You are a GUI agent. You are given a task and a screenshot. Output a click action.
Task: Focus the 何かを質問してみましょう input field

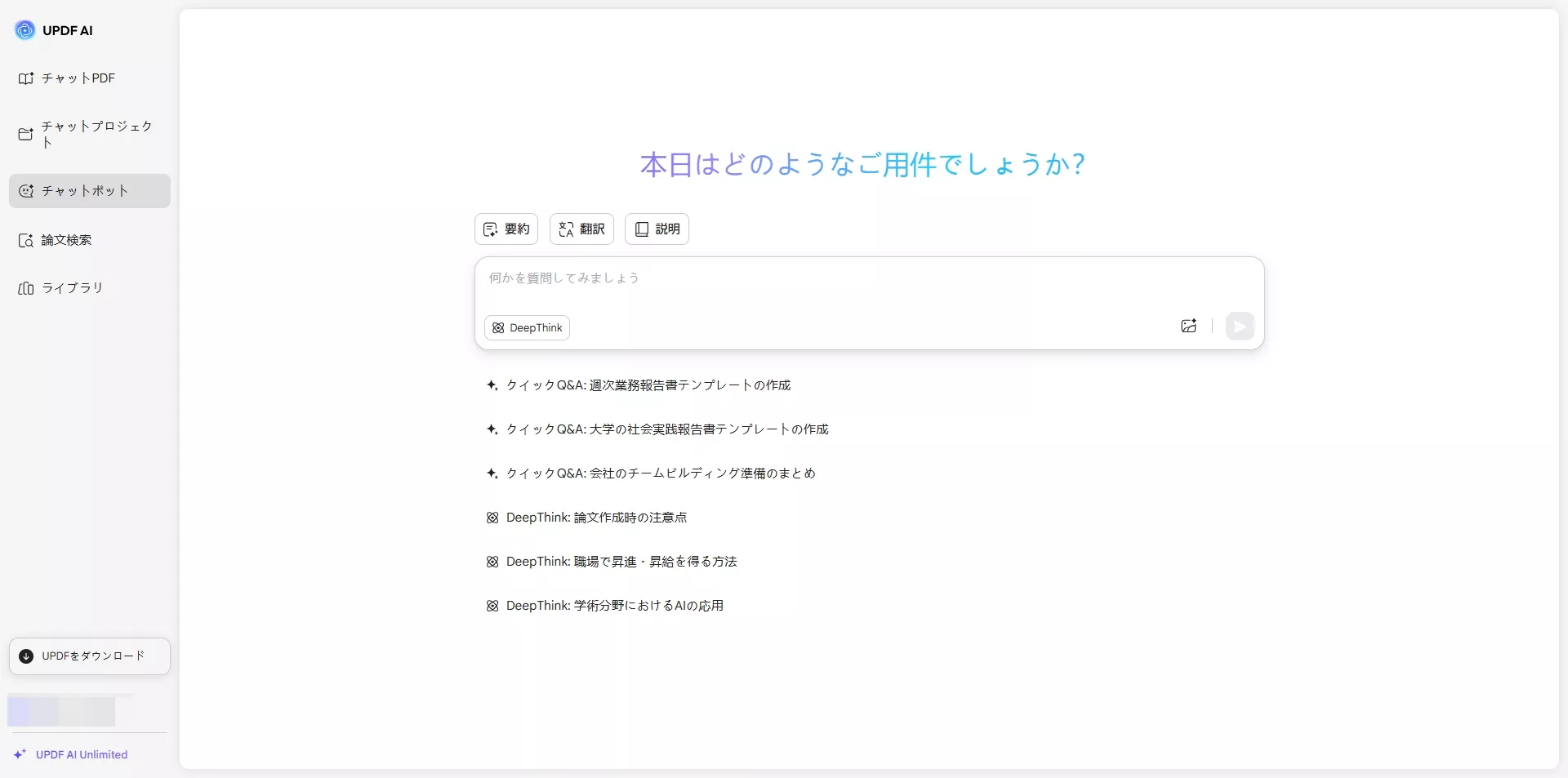click(869, 278)
